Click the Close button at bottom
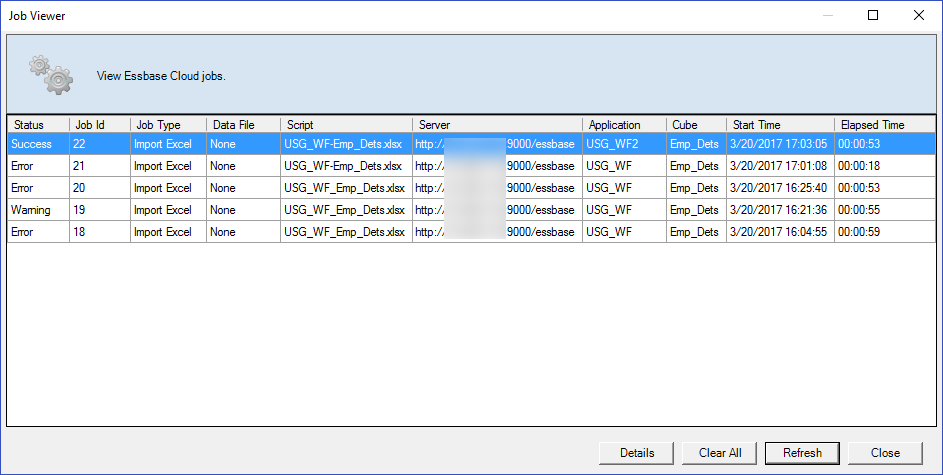Image resolution: width=943 pixels, height=475 pixels. point(885,453)
